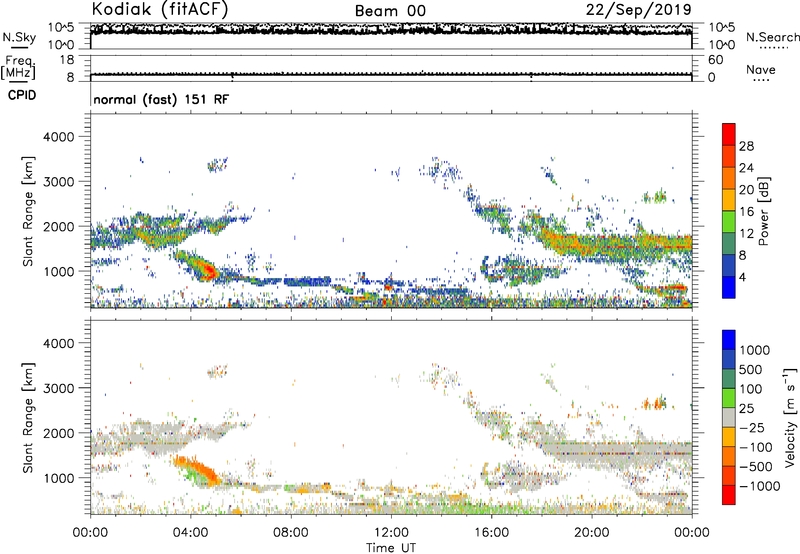800x554 pixels.
Task: Click the '28' tick on power scale
Action: [x=746, y=146]
